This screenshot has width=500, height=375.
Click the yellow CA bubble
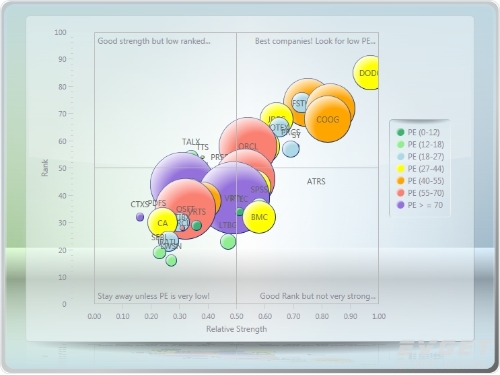pyautogui.click(x=162, y=223)
